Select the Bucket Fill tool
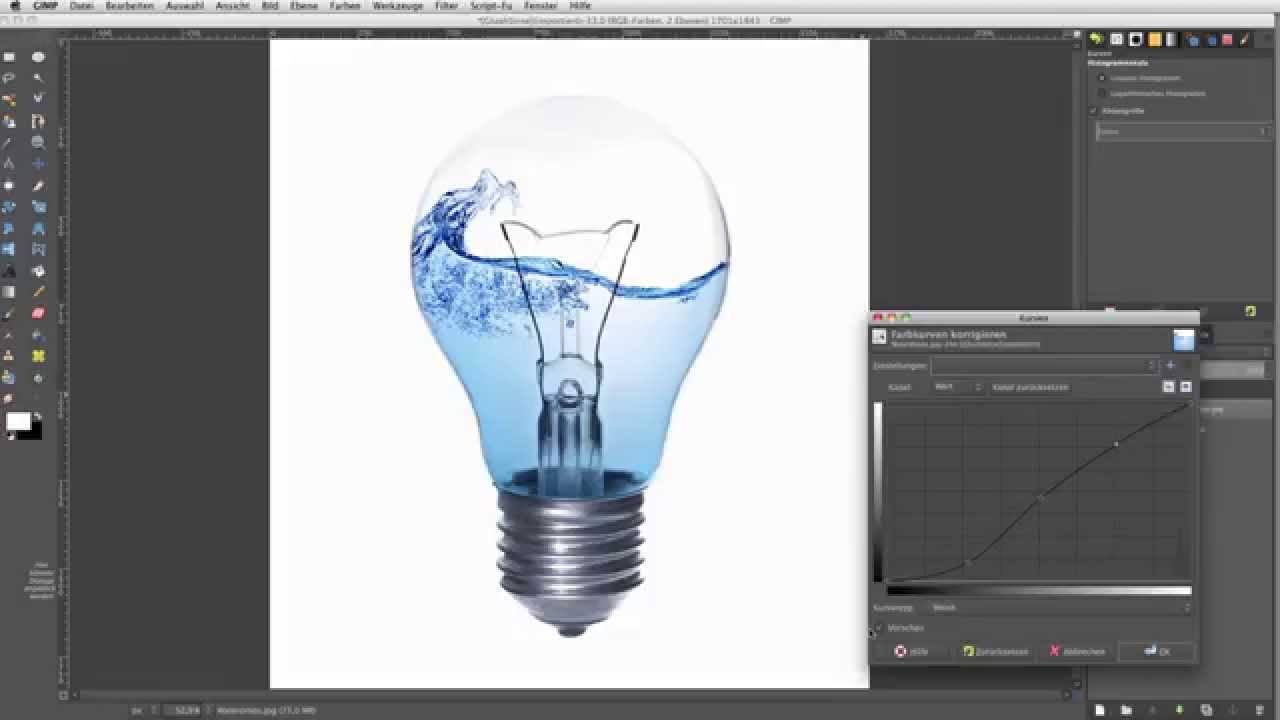The image size is (1280, 720). pos(38,270)
